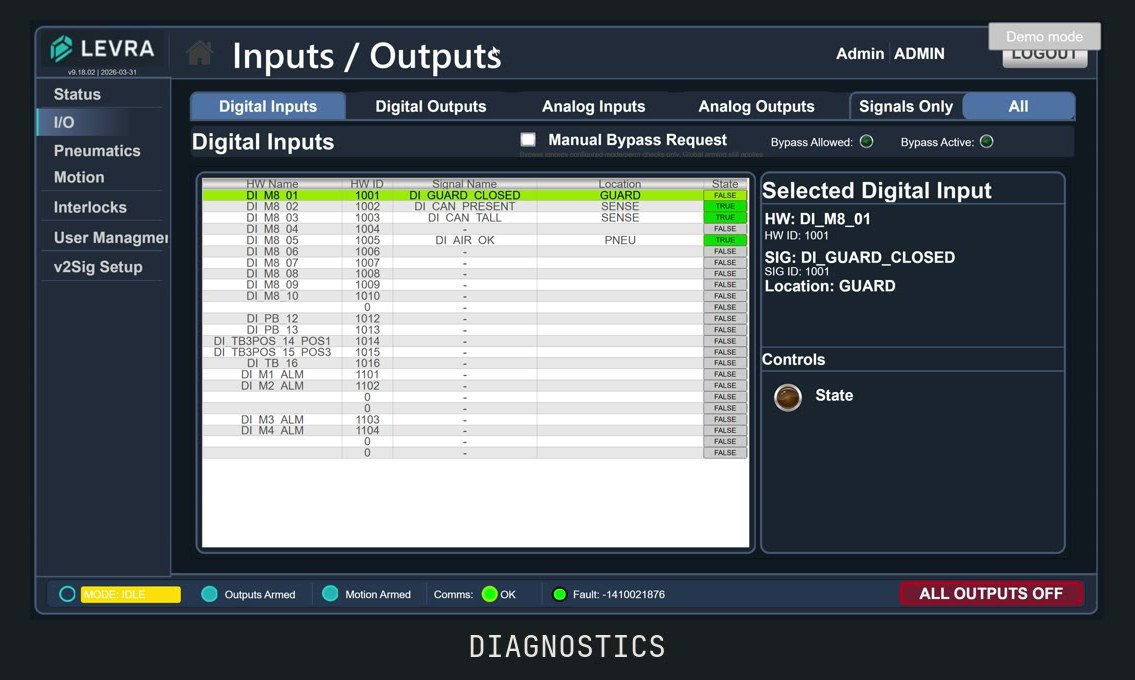Image resolution: width=1135 pixels, height=680 pixels.
Task: Select the DI_AIR_OK signal name
Action: pyautogui.click(x=465, y=240)
